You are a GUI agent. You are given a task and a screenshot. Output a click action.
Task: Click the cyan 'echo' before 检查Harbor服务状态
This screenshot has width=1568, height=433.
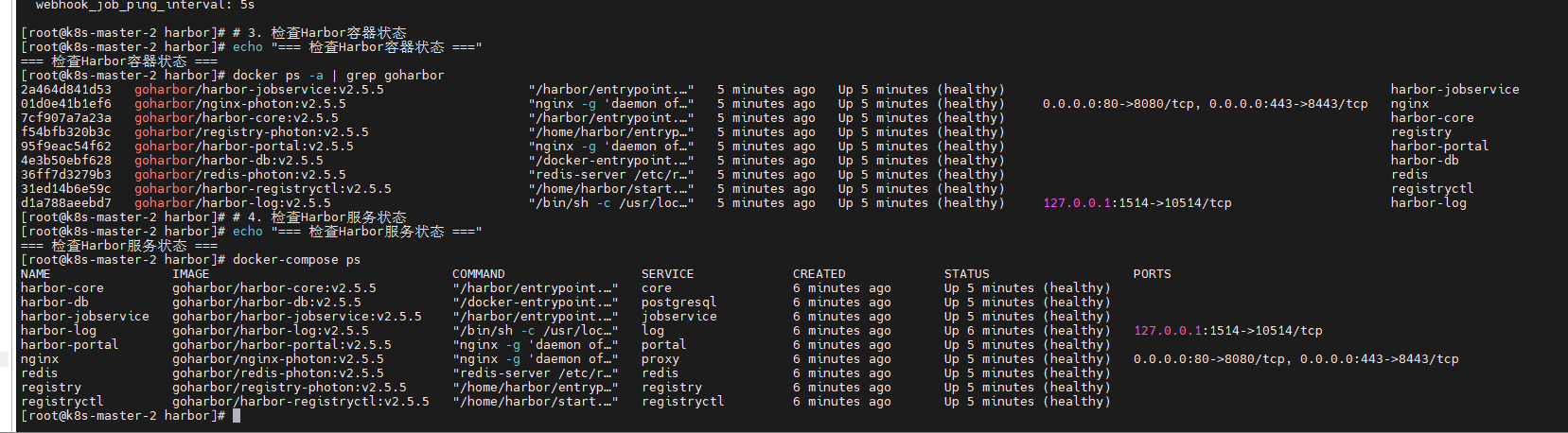(x=248, y=232)
